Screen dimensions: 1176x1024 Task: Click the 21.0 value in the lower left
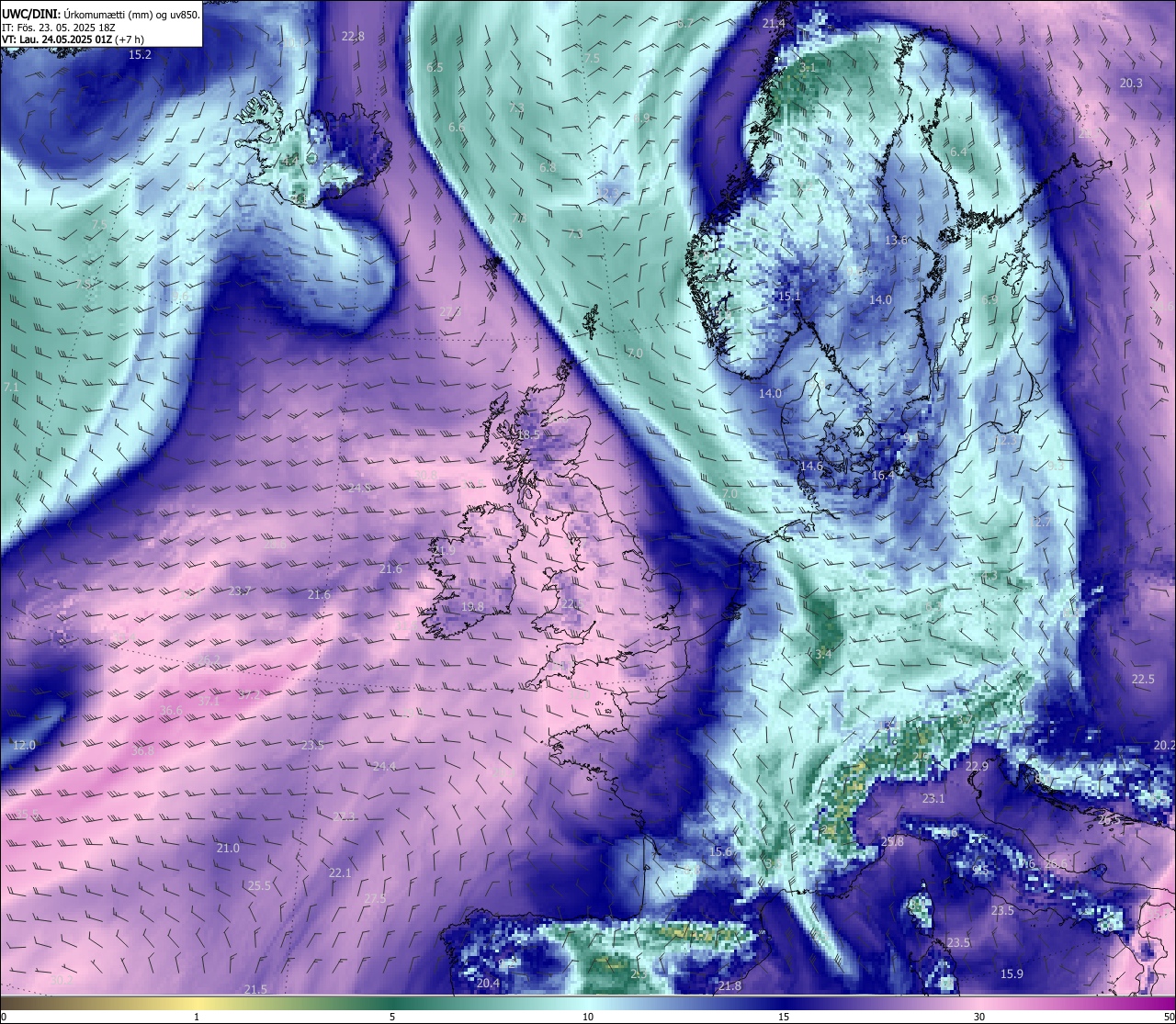click(228, 849)
